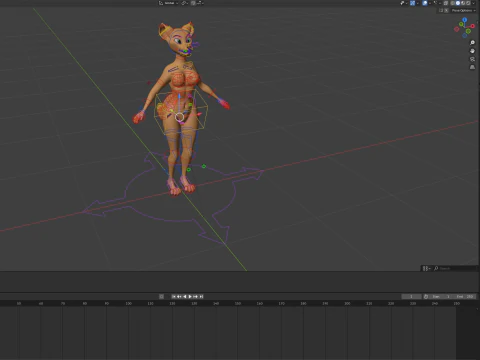
Task: Toggle the viewport gizmos button
Action: pyautogui.click(x=412, y=3)
